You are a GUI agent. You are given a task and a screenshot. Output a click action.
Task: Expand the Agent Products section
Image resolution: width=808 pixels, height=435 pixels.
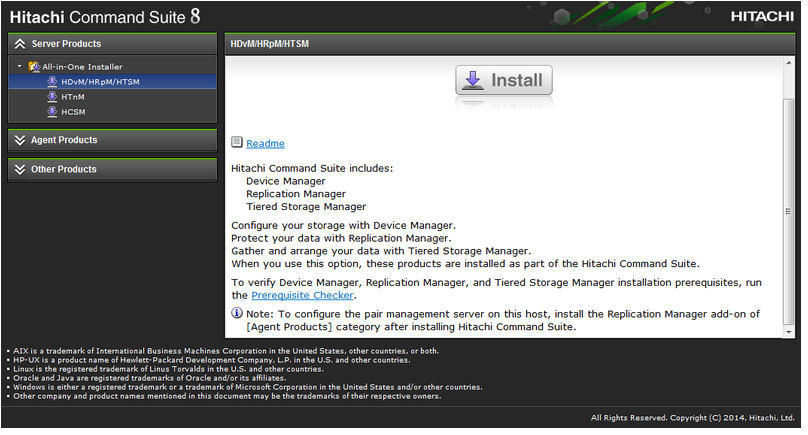tap(112, 140)
